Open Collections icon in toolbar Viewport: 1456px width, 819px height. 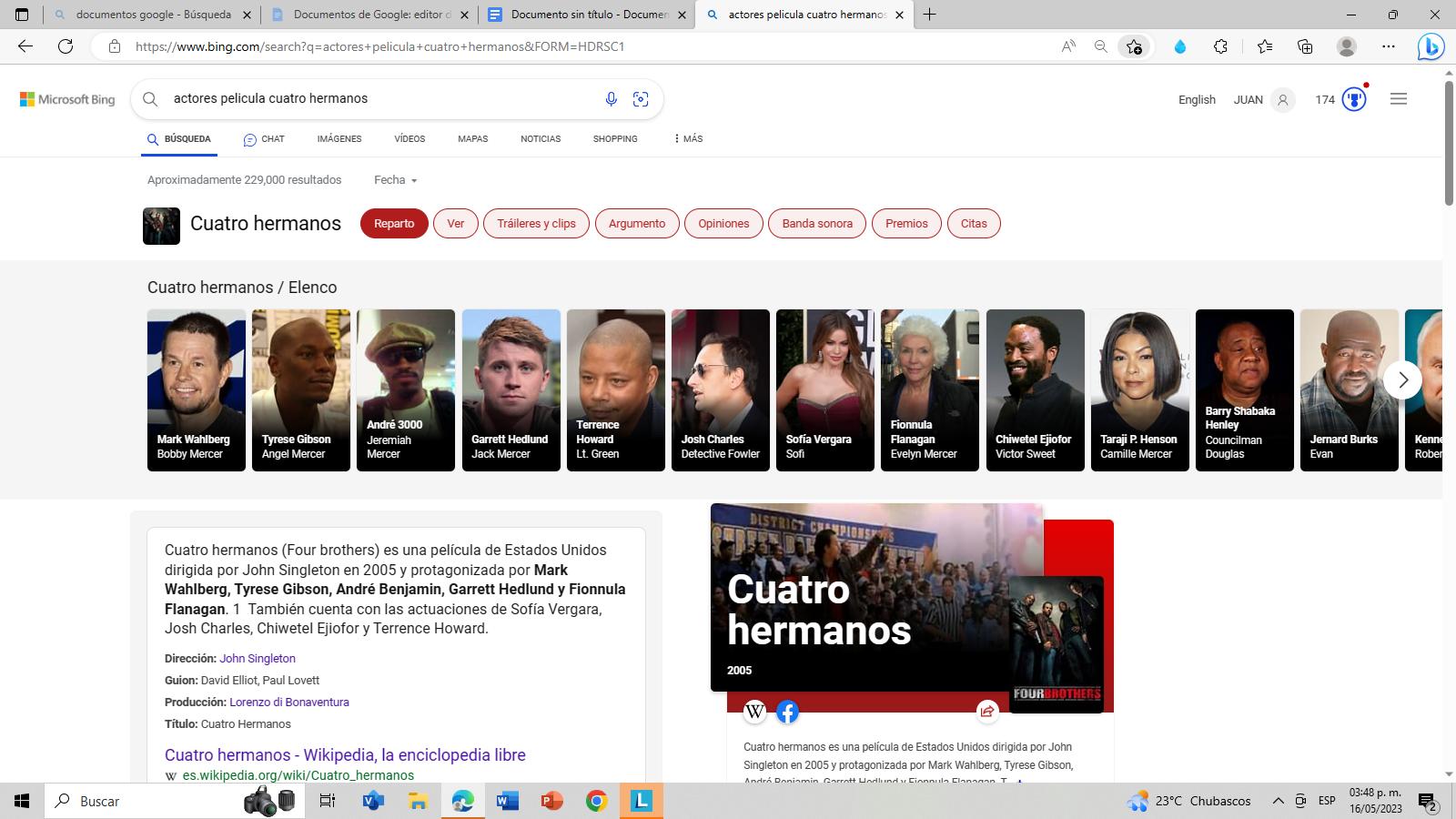[1305, 46]
